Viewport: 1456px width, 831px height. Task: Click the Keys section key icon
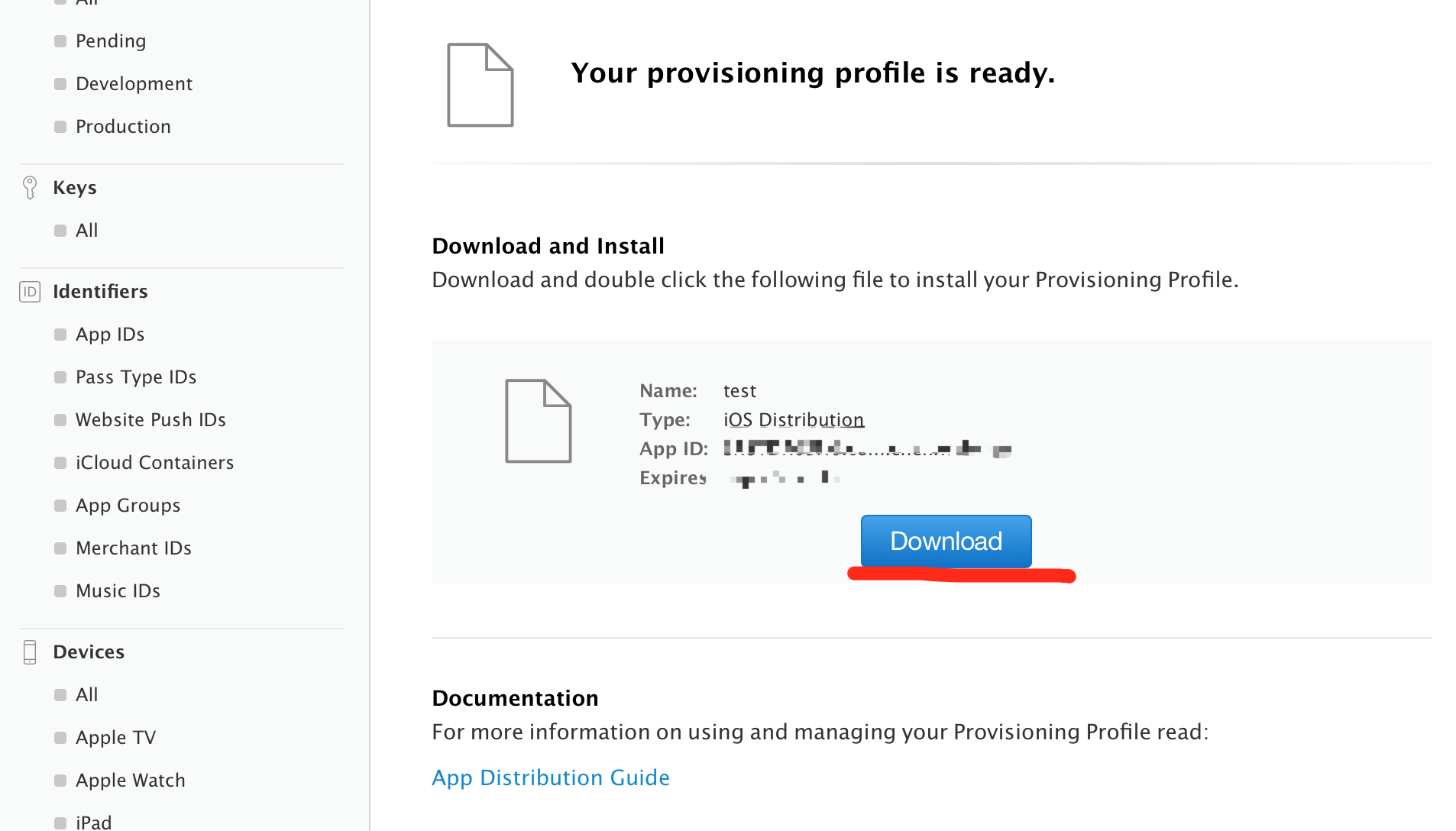30,187
